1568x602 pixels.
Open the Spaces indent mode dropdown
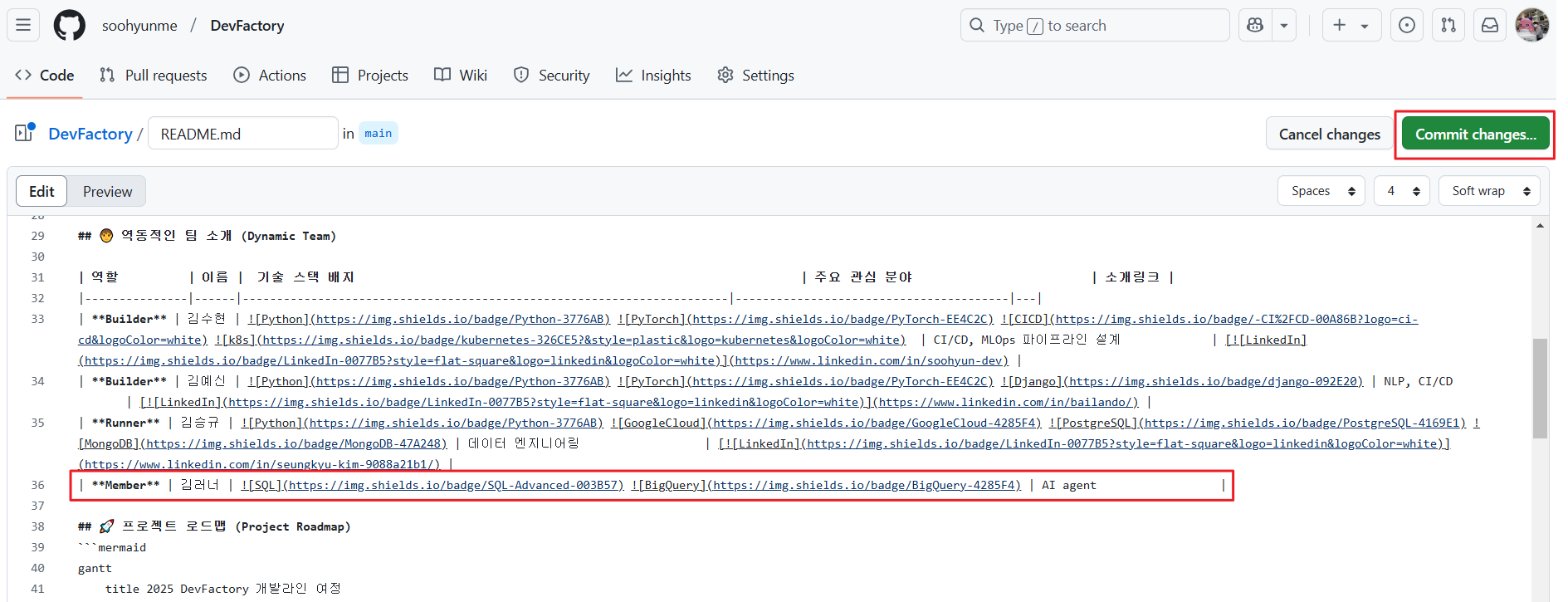[1321, 191]
